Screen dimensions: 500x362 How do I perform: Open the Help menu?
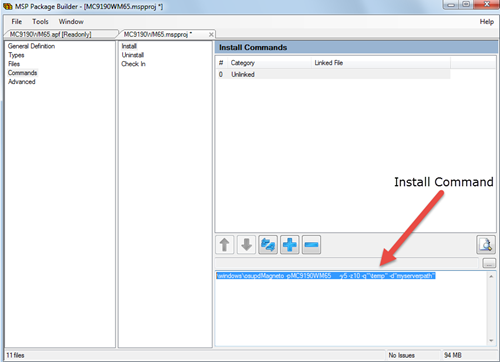pyautogui.click(x=487, y=22)
